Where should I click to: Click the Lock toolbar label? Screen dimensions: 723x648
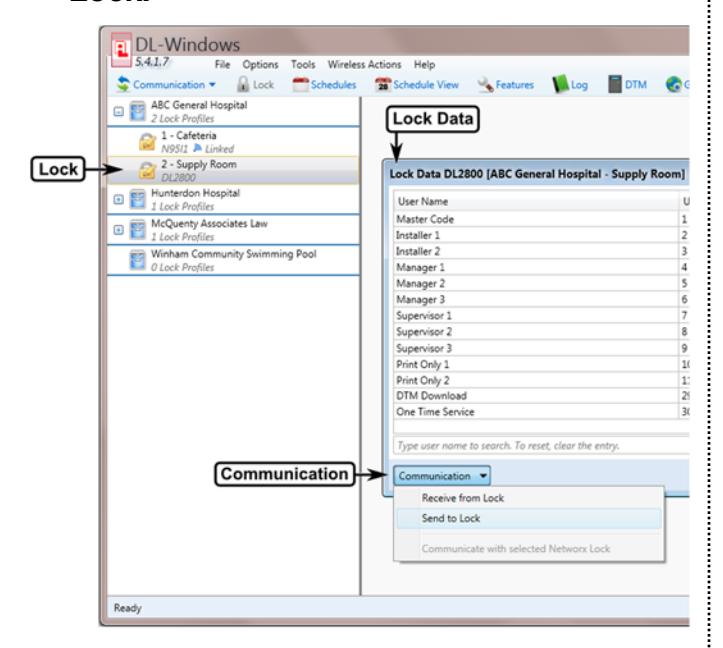pyautogui.click(x=263, y=85)
